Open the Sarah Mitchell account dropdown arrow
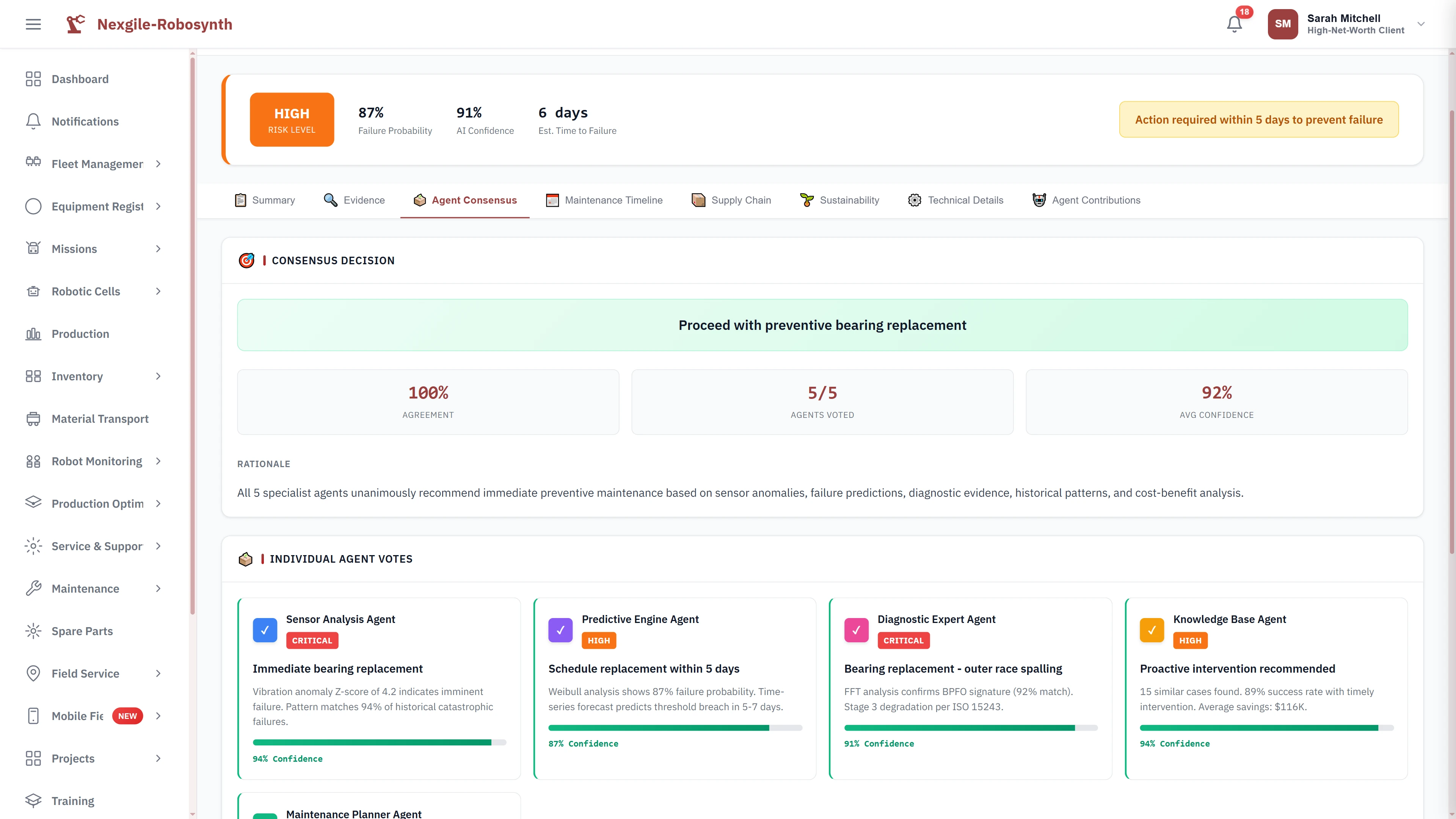 point(1420,24)
